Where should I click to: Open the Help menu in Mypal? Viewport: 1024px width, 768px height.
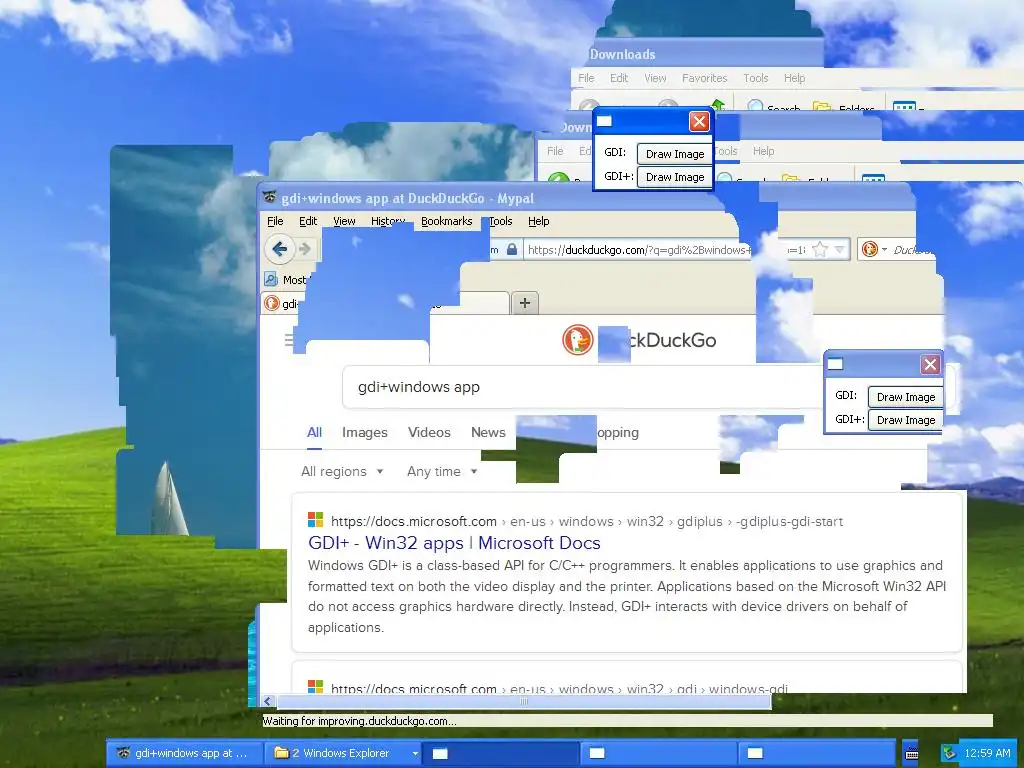[538, 221]
